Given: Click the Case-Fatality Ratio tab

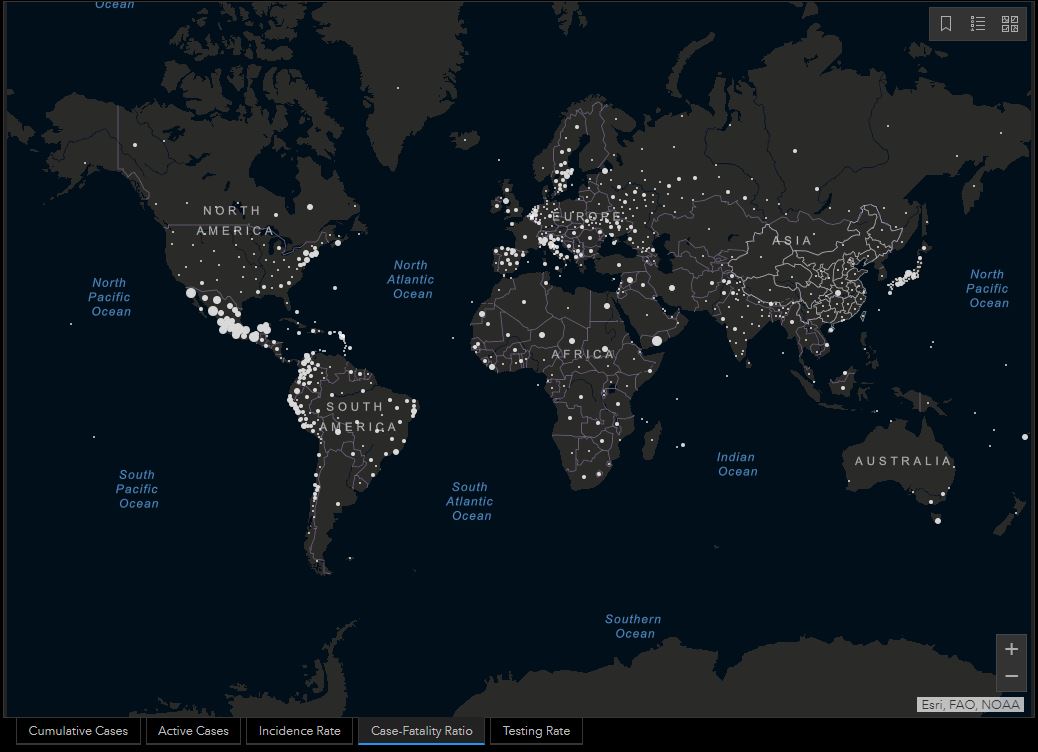Looking at the screenshot, I should tap(421, 731).
